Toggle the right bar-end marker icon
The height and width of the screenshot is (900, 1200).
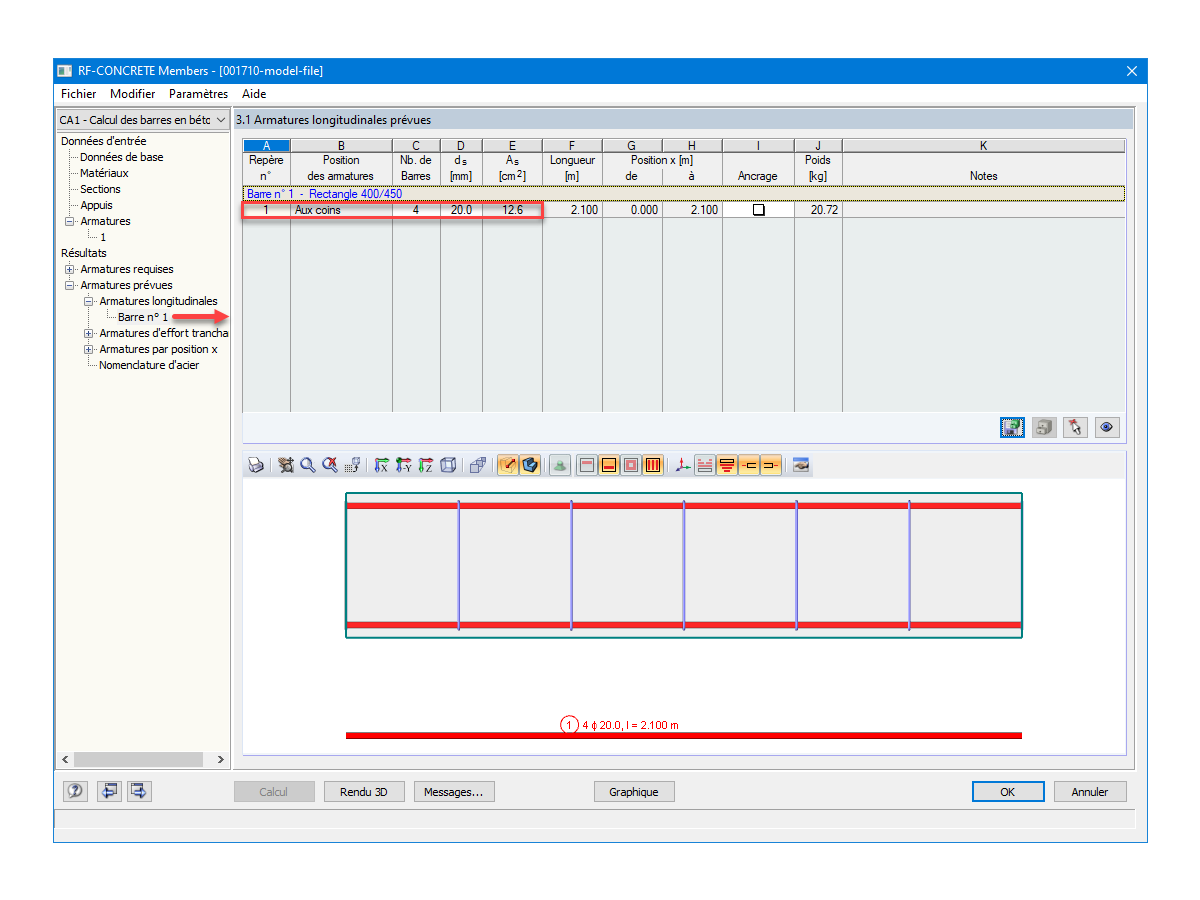771,465
